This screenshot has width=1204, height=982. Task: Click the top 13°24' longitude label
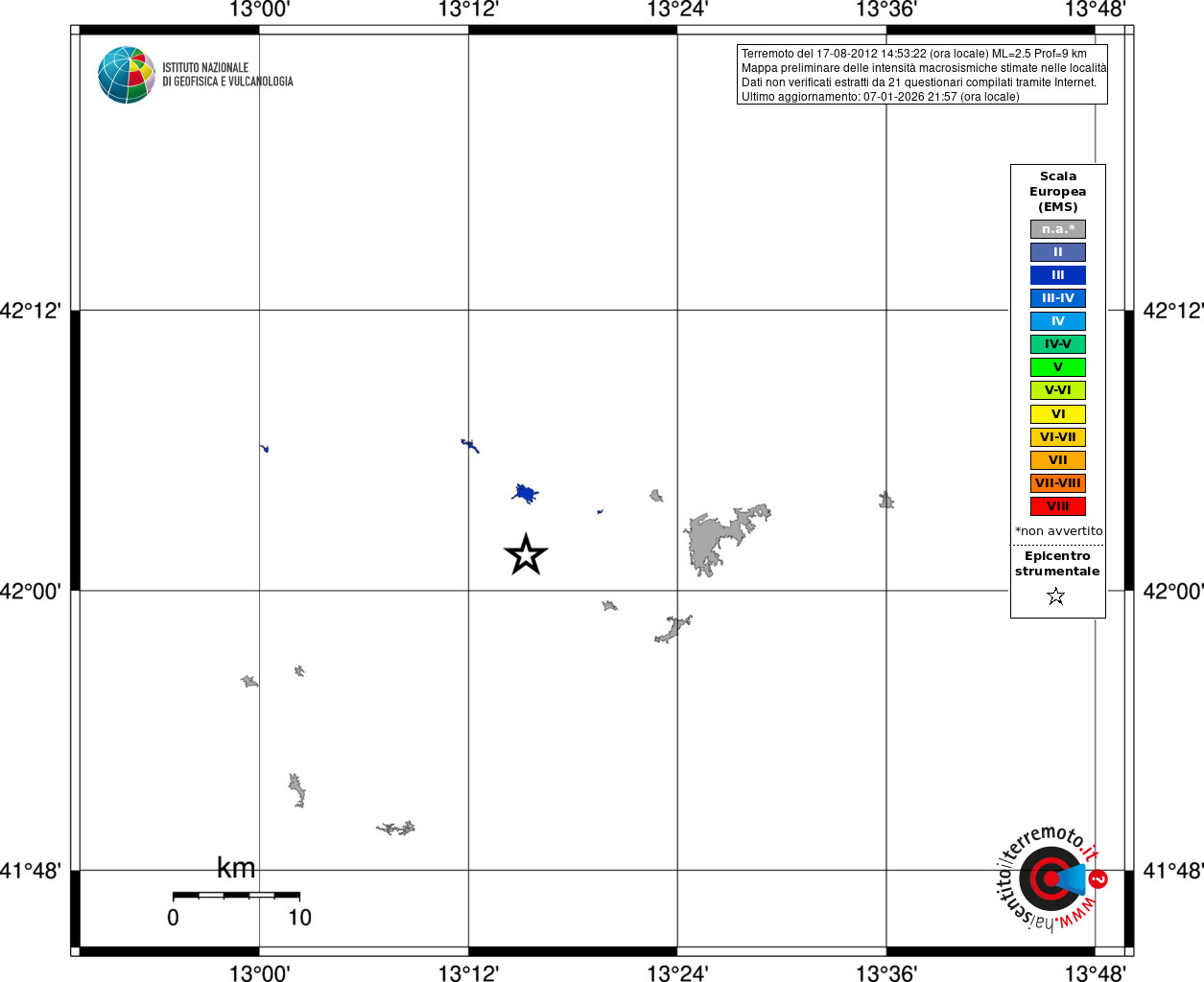(x=677, y=10)
